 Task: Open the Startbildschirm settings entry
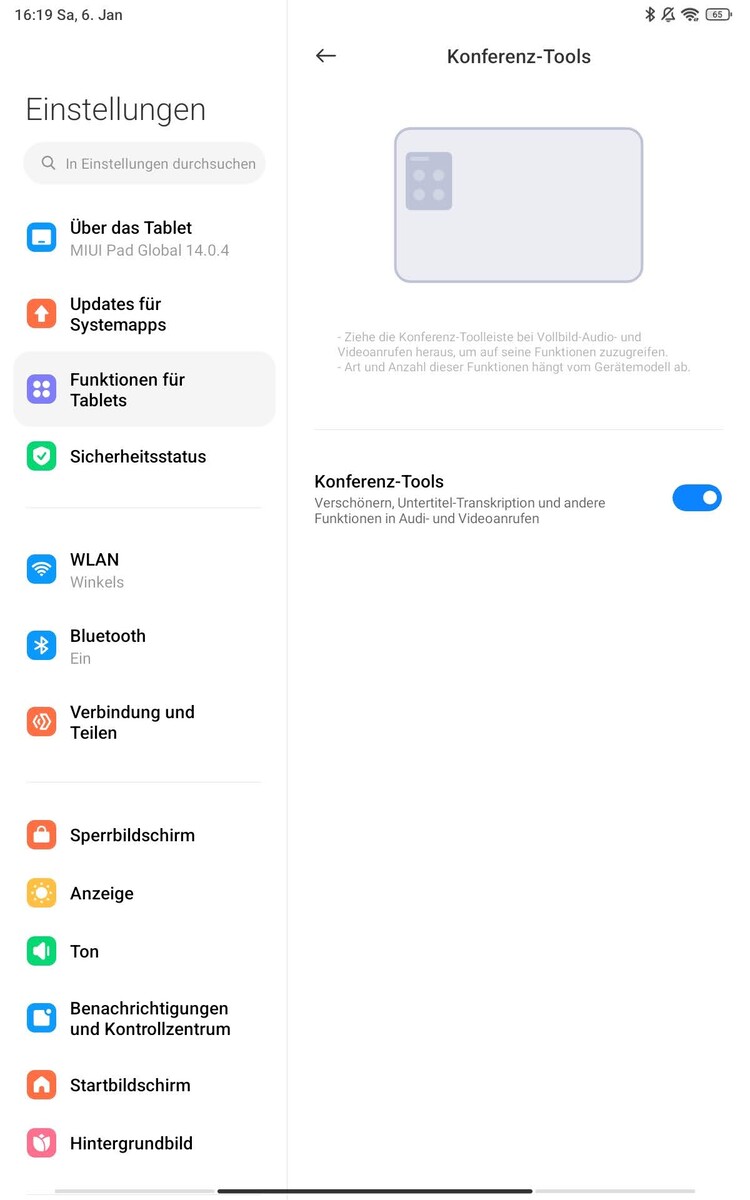coord(144,1085)
